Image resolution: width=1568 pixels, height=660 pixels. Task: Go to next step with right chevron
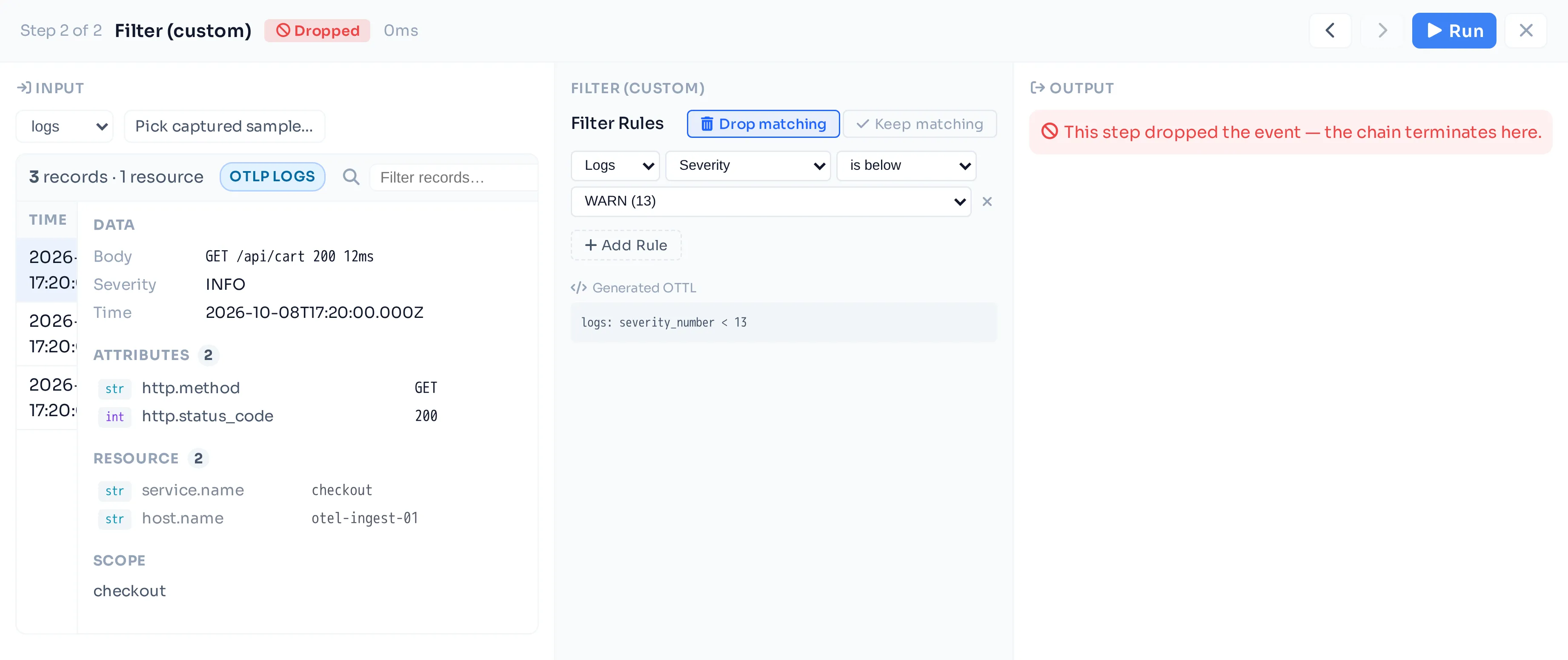click(1382, 30)
